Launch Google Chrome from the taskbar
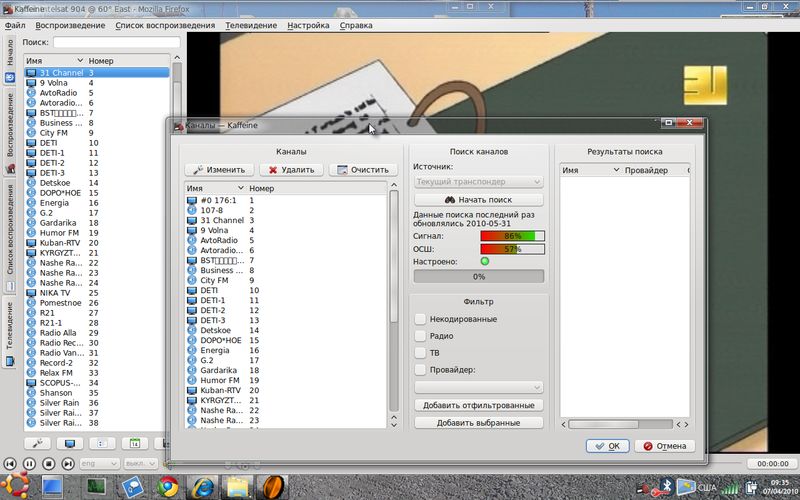This screenshot has height=500, width=800. pyautogui.click(x=165, y=487)
